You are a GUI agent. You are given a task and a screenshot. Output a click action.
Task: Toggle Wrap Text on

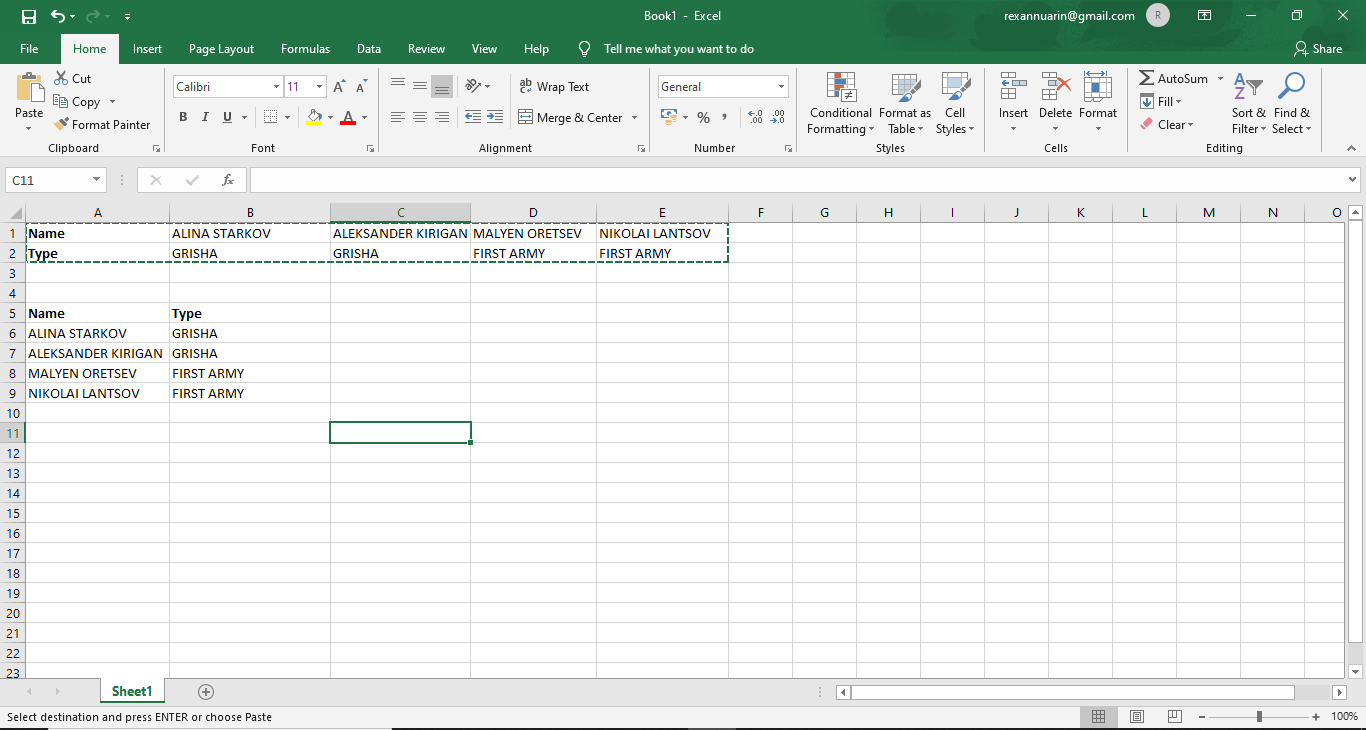554,87
